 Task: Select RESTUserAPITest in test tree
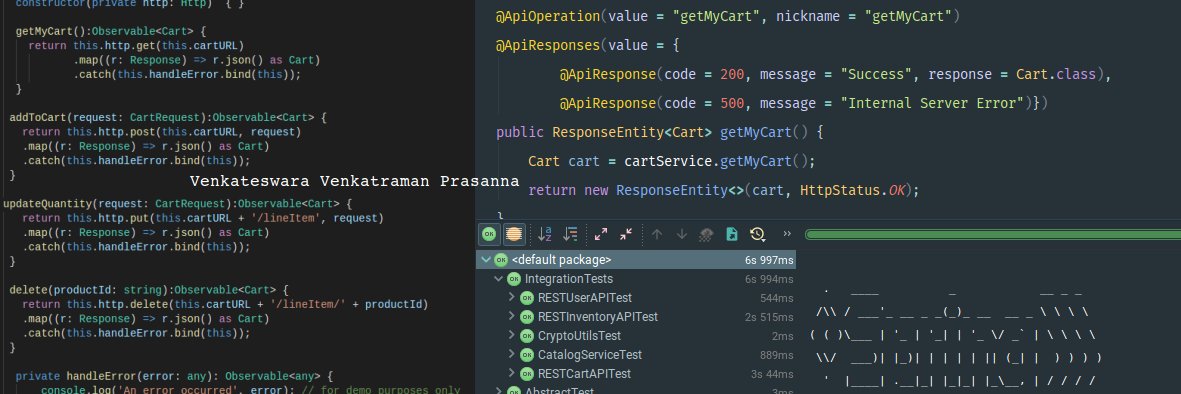click(x=584, y=298)
